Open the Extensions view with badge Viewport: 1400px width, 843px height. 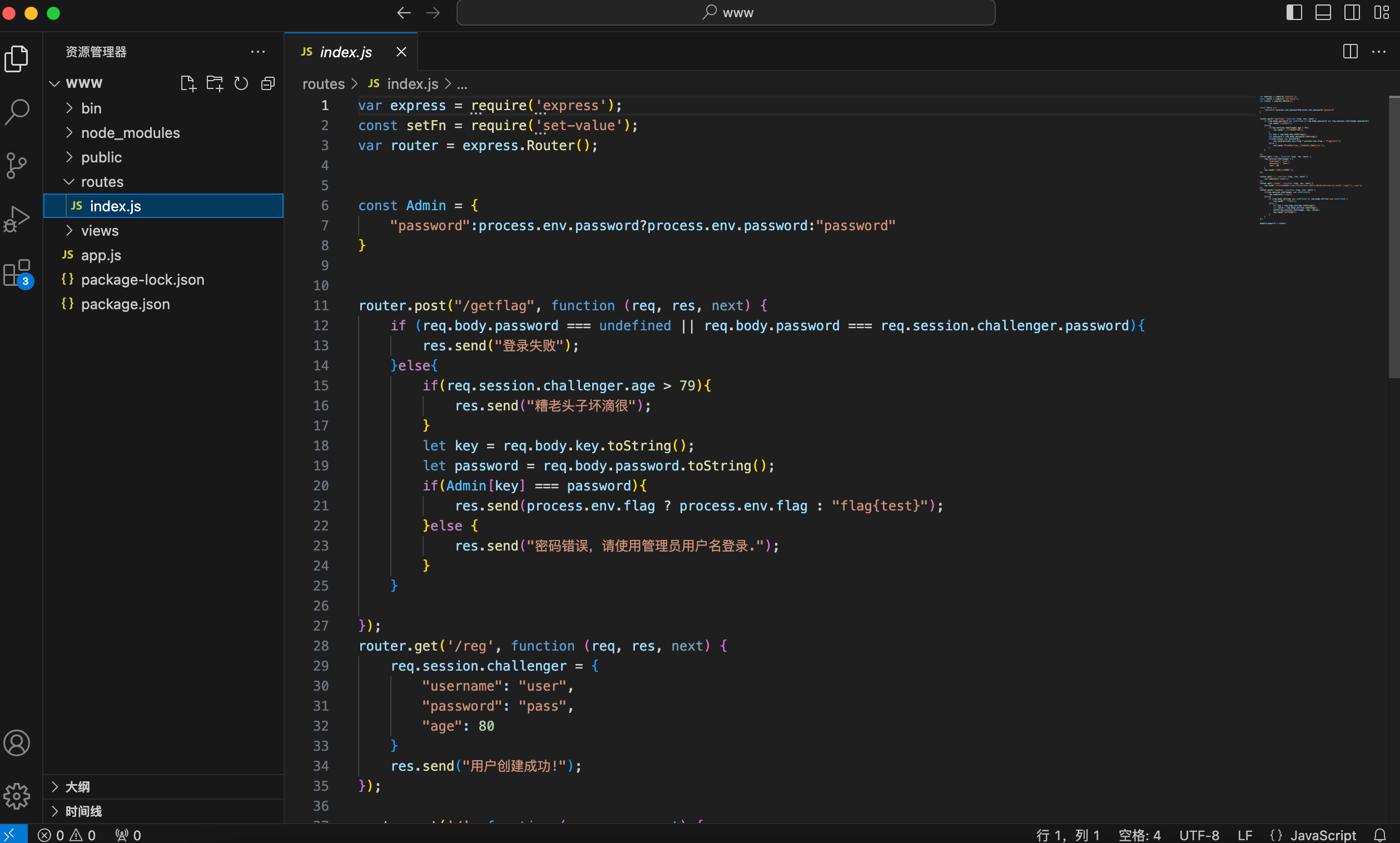[x=17, y=273]
